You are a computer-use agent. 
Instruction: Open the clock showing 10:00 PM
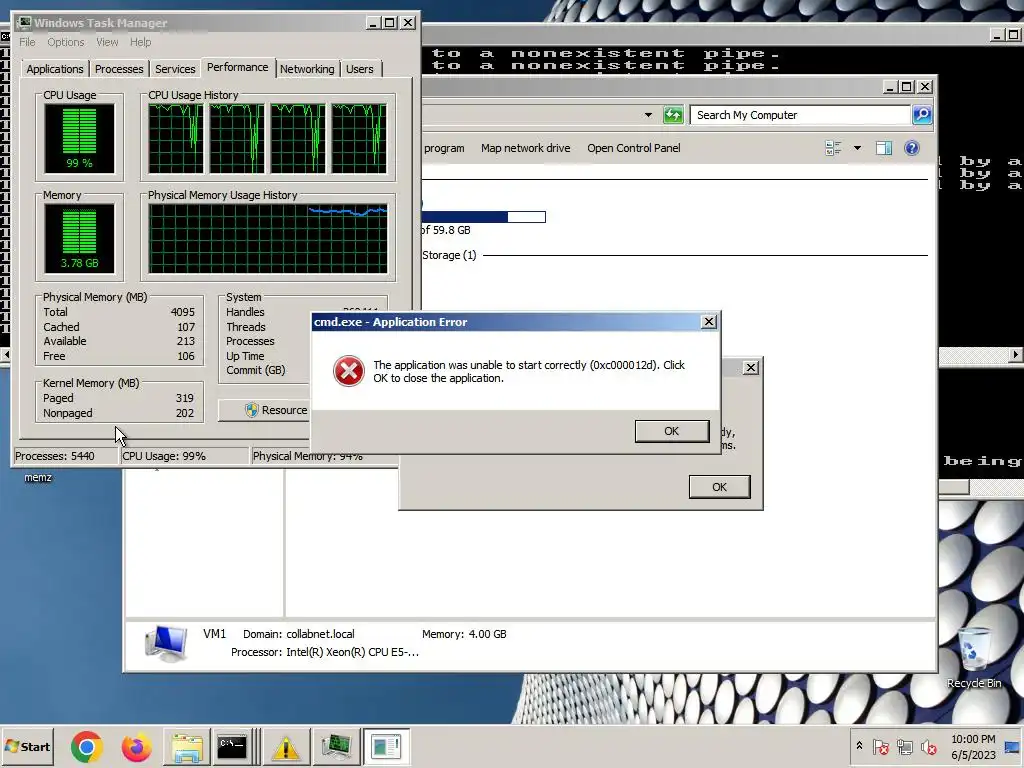(x=973, y=746)
